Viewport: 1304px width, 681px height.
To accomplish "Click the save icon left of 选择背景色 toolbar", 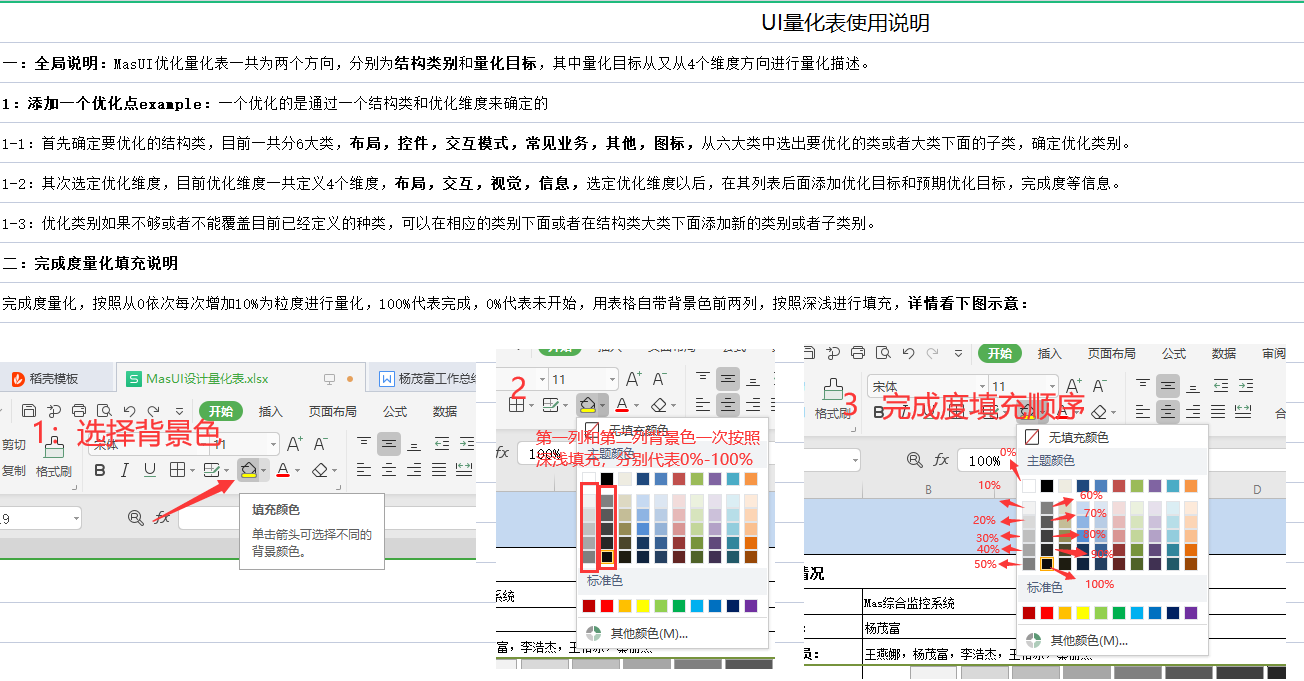I will [29, 411].
